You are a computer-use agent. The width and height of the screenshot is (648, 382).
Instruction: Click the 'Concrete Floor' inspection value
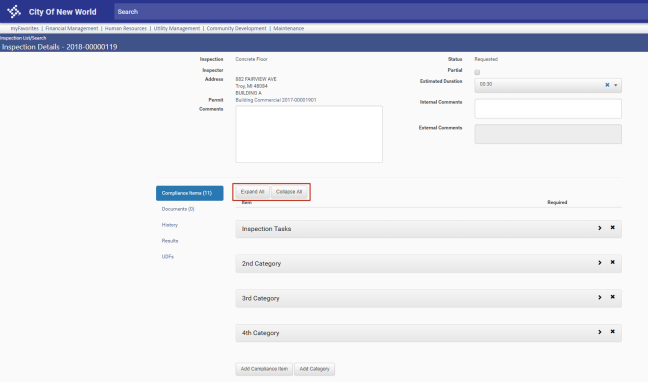pos(251,59)
